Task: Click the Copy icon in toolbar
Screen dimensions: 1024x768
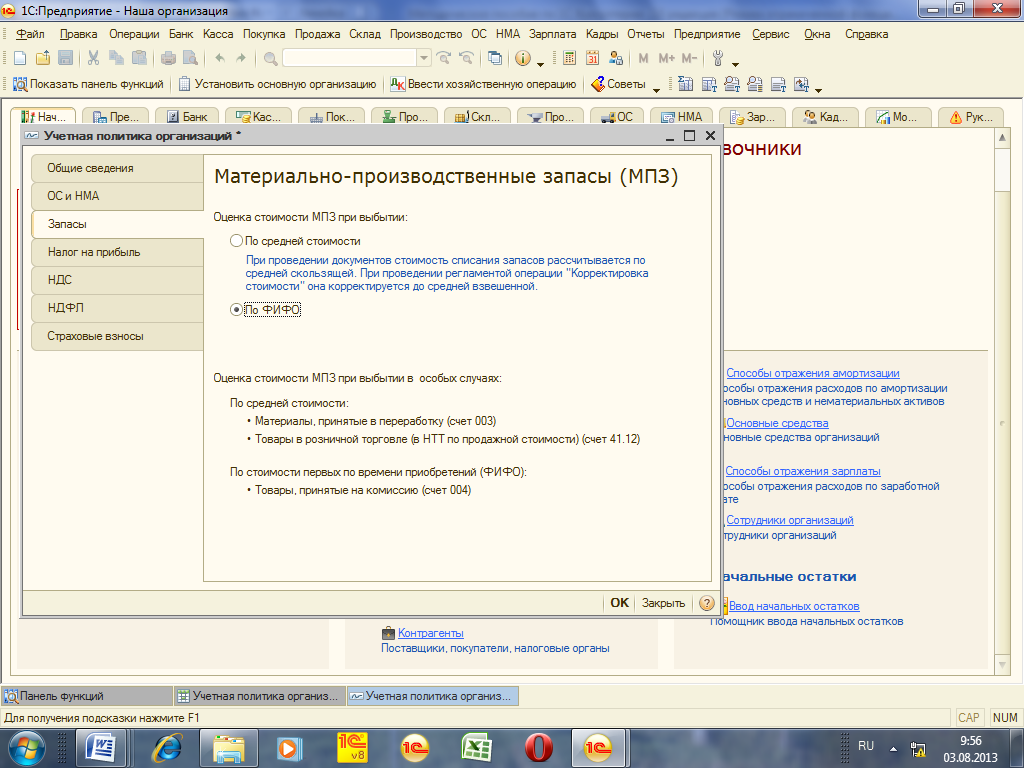Action: click(x=116, y=58)
